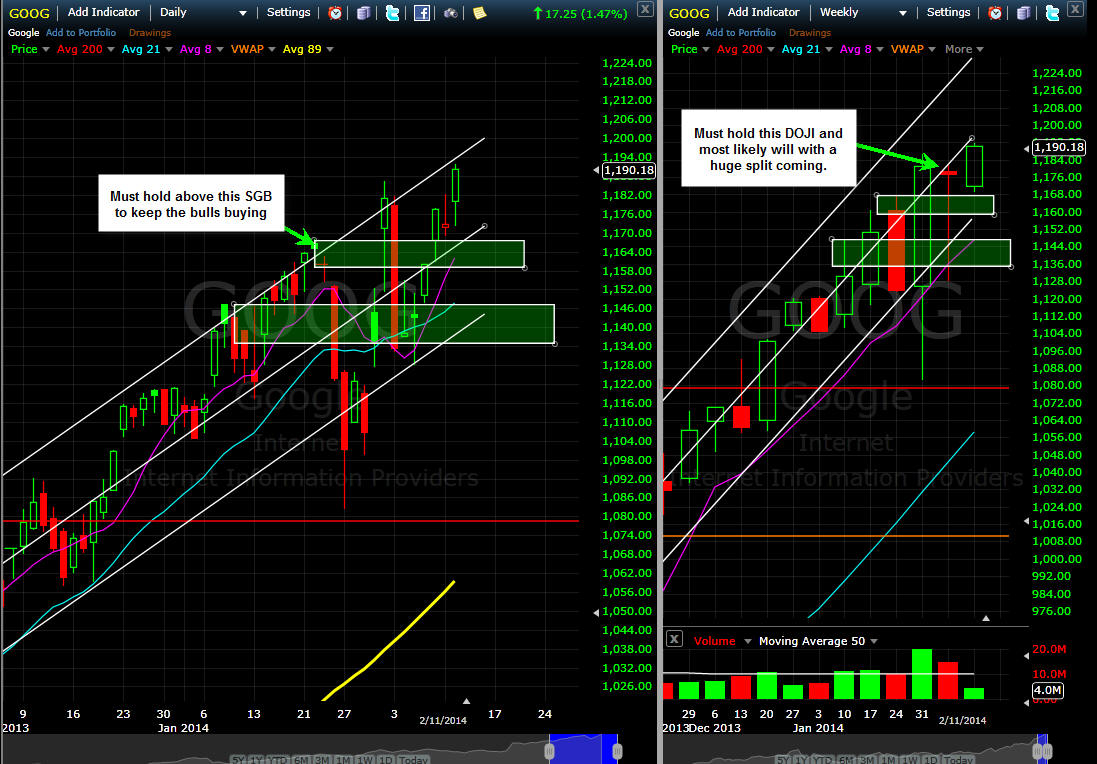The image size is (1097, 764).
Task: Click the camera snapshot icon in Daily chart
Action: 451,13
